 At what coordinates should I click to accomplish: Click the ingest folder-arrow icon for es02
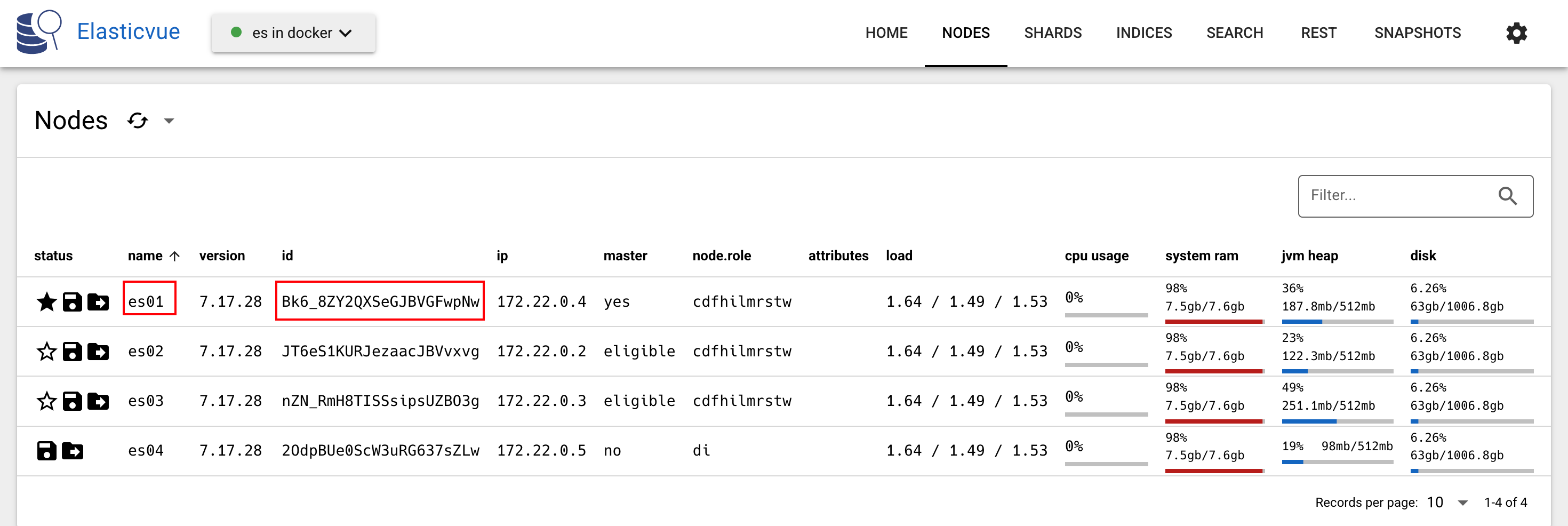[98, 351]
